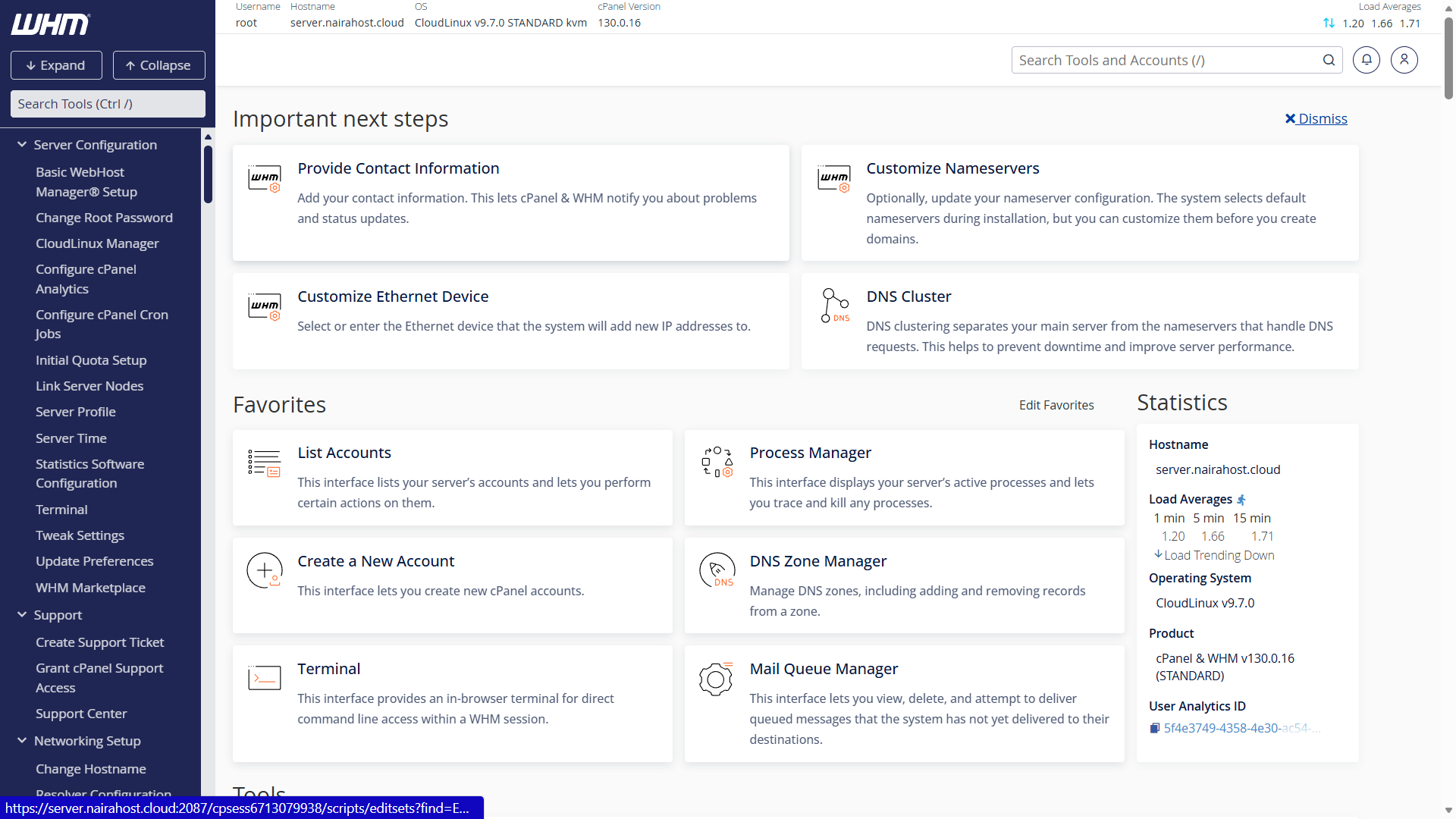Click 'CloudLinux v9.7.0' operating system value
This screenshot has width=1456, height=819.
pyautogui.click(x=1205, y=603)
